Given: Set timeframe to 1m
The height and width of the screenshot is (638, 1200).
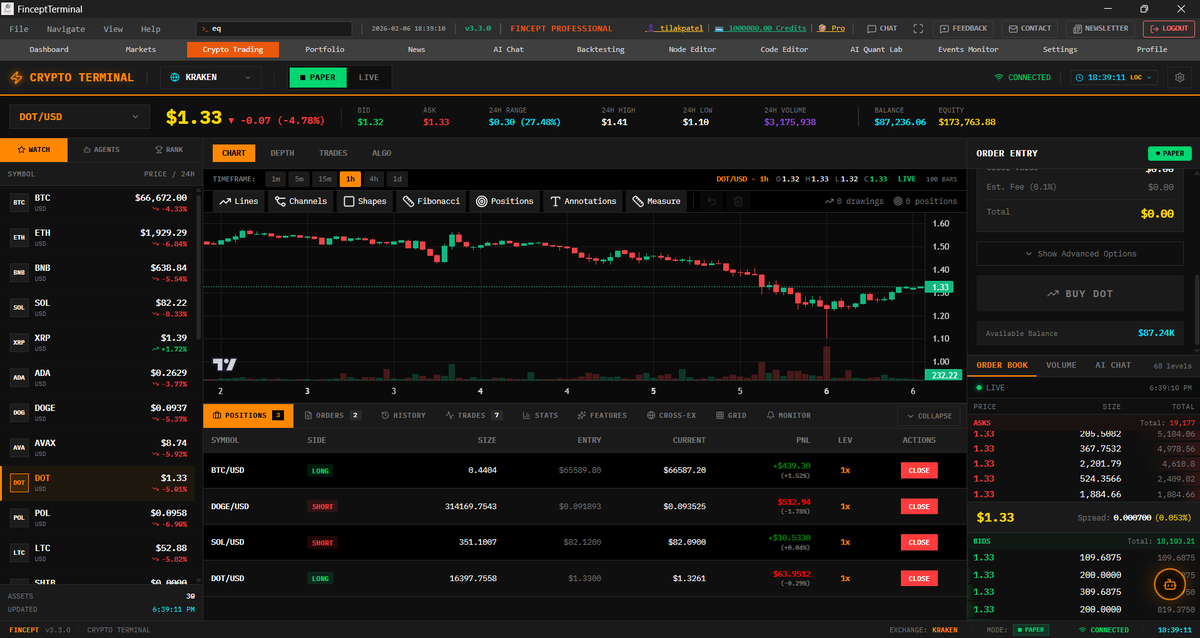Looking at the screenshot, I should tap(274, 179).
